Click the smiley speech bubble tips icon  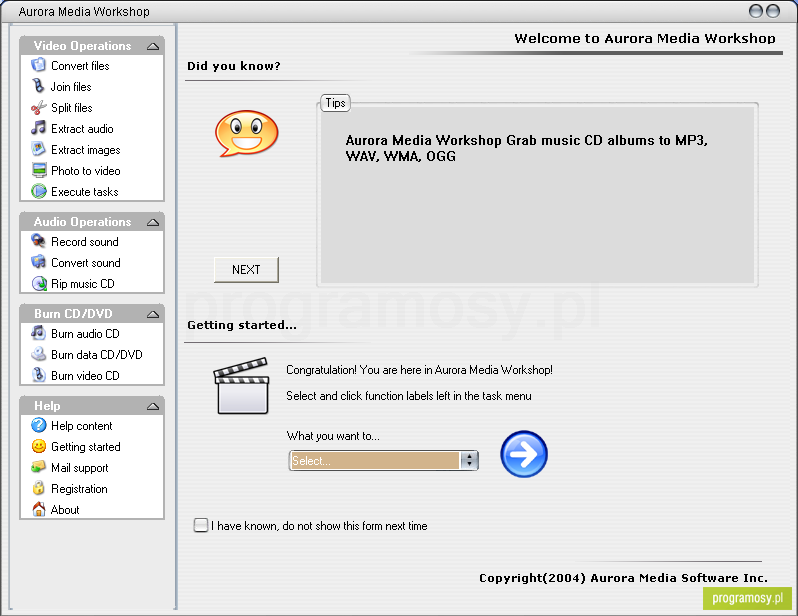(x=247, y=133)
